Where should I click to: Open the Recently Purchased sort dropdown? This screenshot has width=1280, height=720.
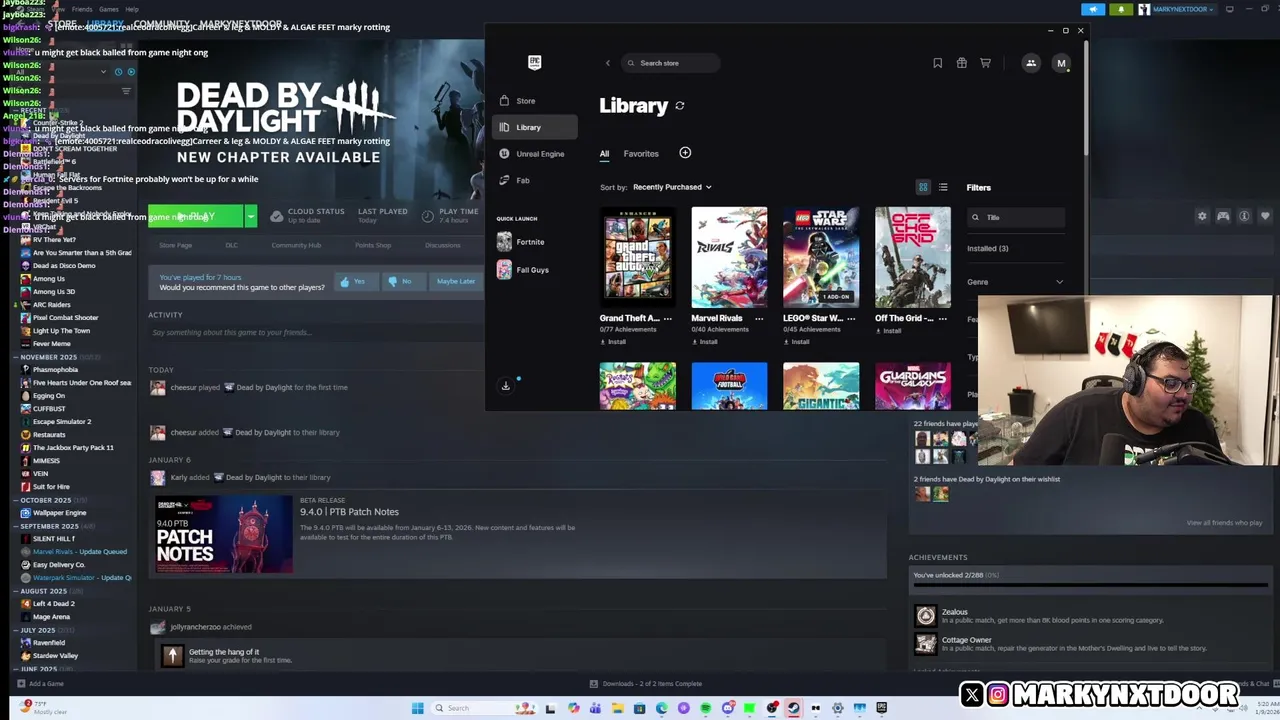672,187
